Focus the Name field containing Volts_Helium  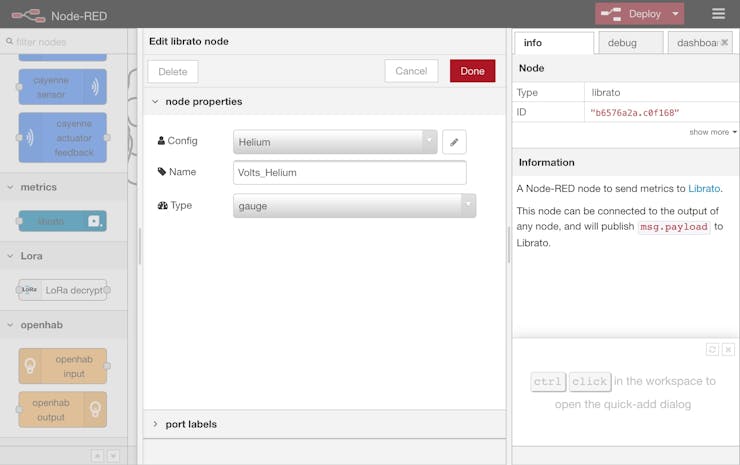pyautogui.click(x=350, y=173)
